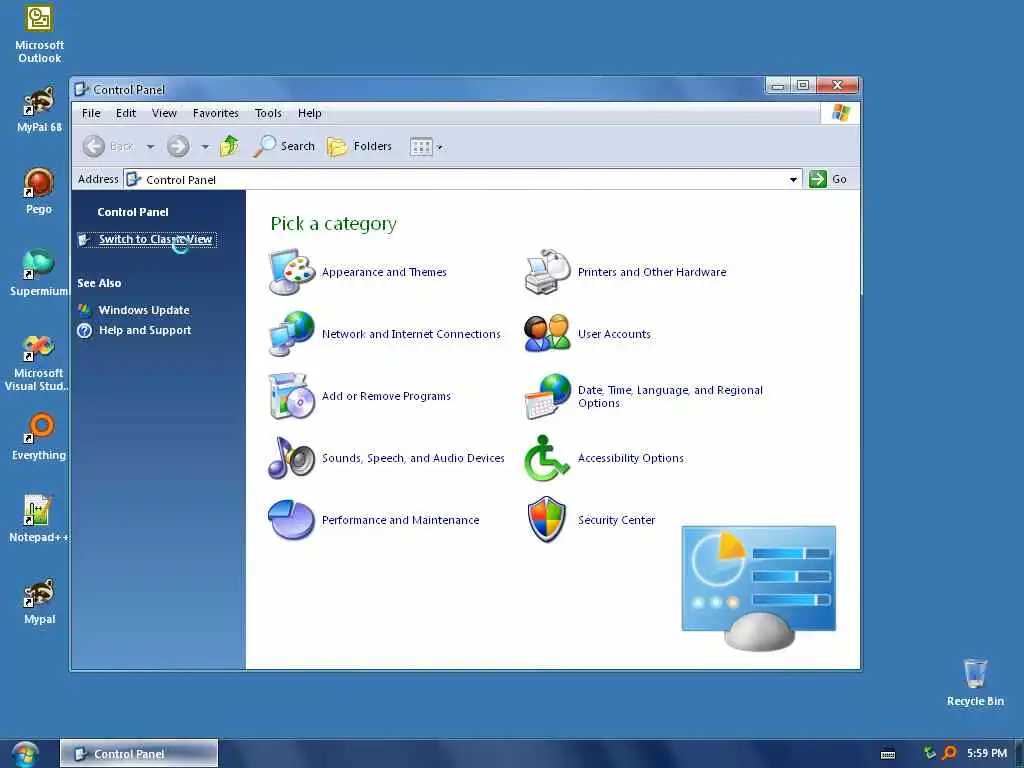The height and width of the screenshot is (768, 1024).
Task: Open Help and Support link
Action: (x=145, y=330)
